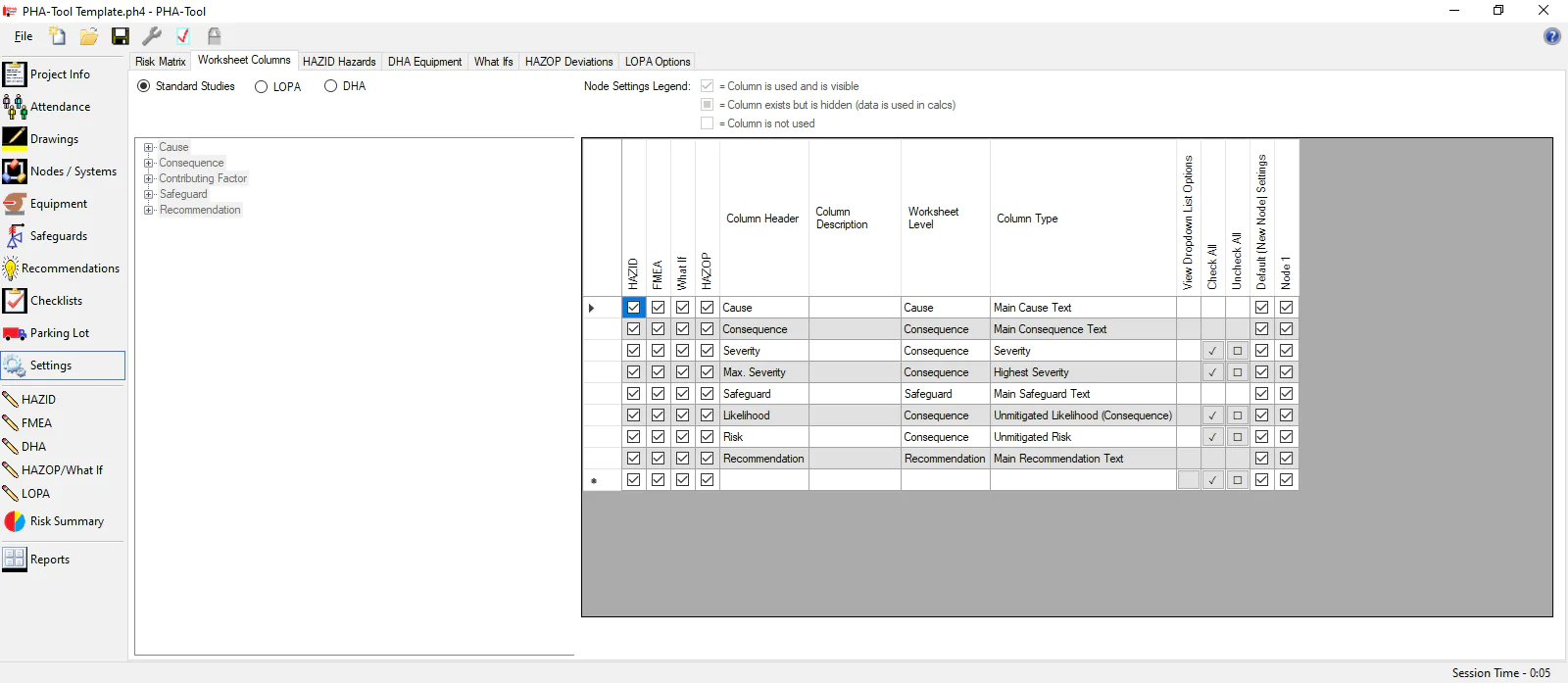Click Uncheck All button in Severity row

click(x=1238, y=351)
